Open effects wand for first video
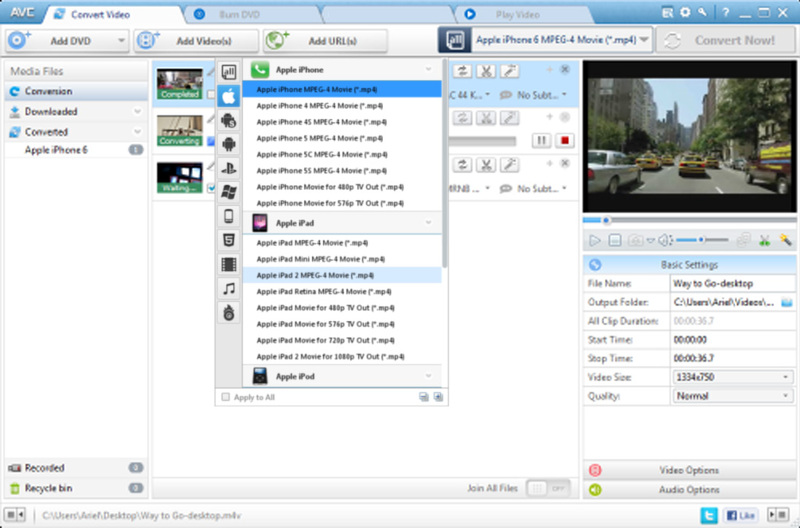 509,71
